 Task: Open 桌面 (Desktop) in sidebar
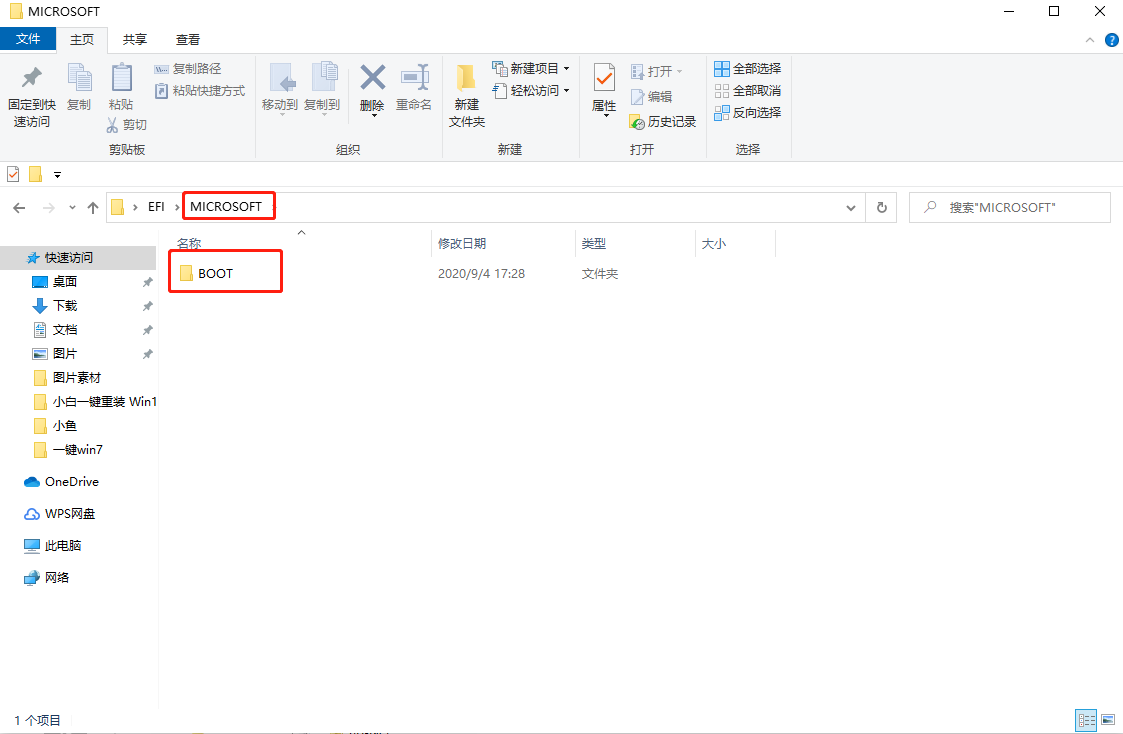point(64,282)
